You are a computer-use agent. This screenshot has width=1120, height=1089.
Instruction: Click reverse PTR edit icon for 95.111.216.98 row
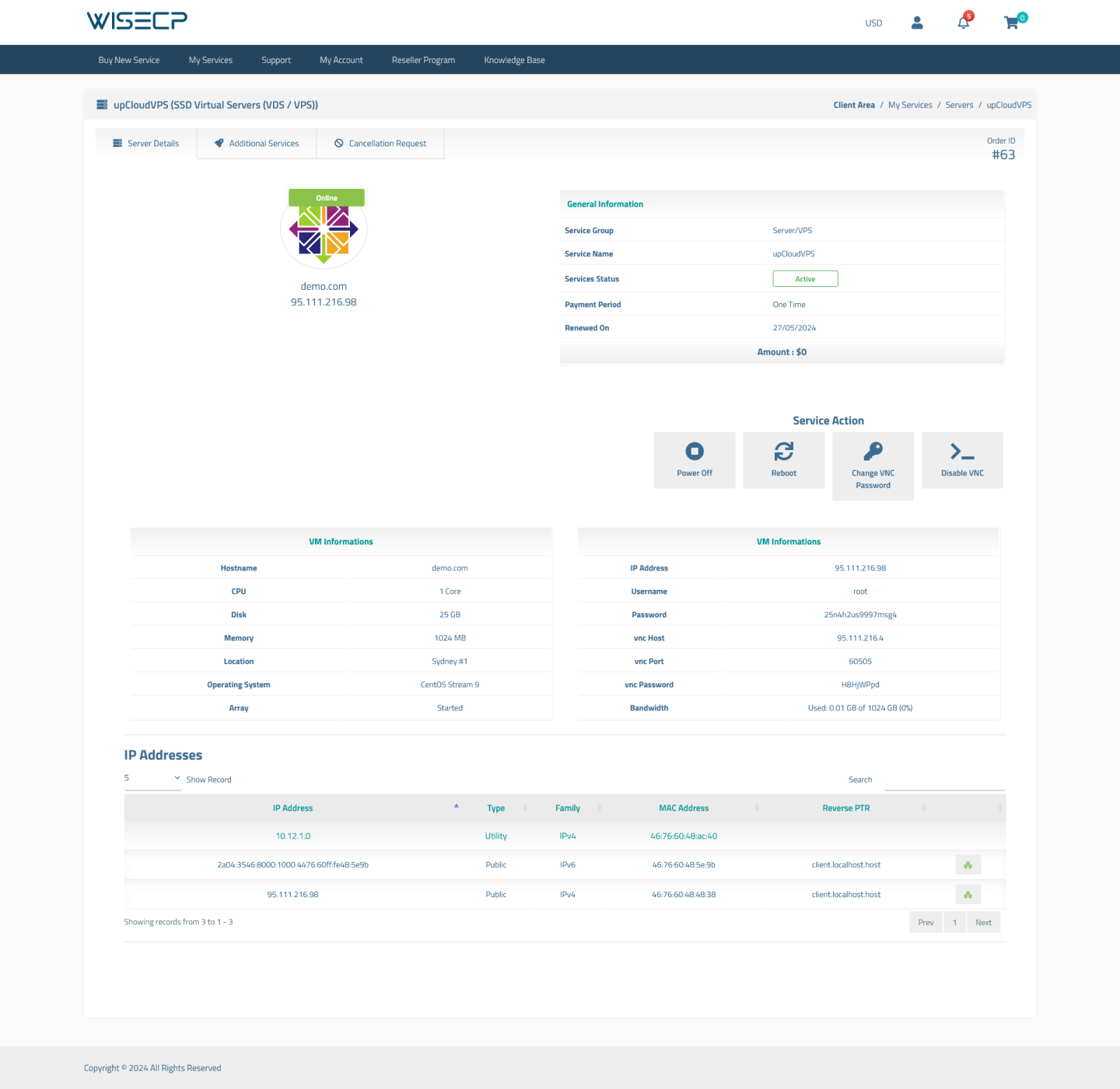pos(968,894)
